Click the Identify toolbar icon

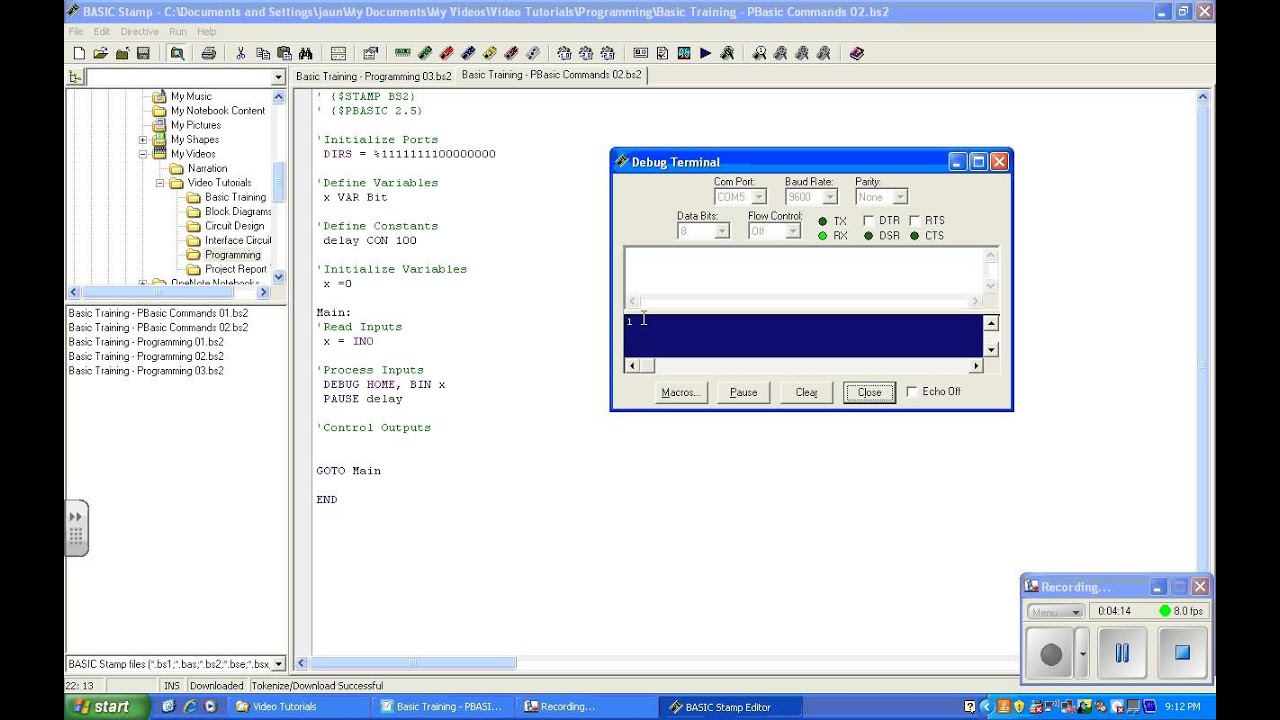640,54
